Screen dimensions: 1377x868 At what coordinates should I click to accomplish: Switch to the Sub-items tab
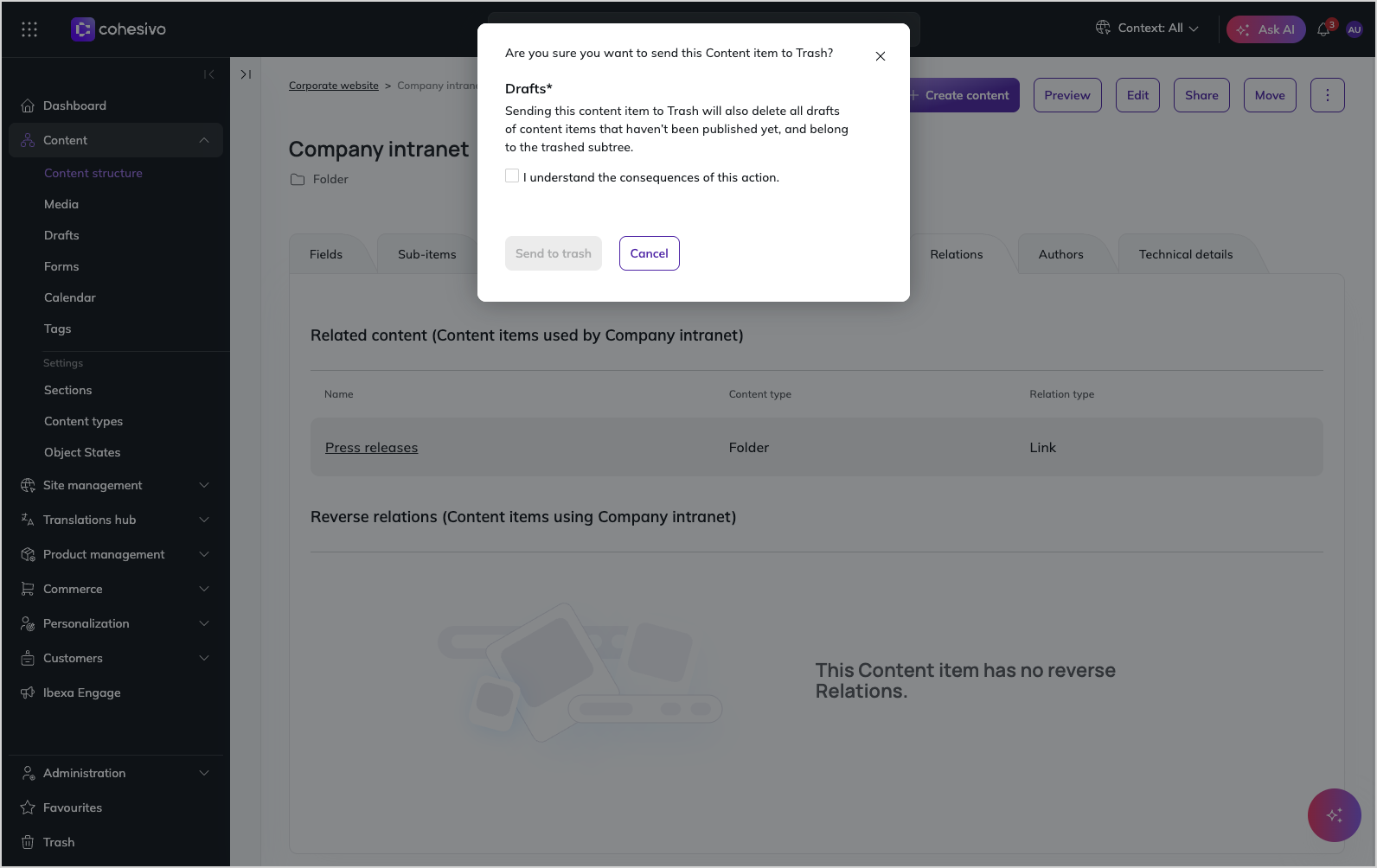pos(427,254)
